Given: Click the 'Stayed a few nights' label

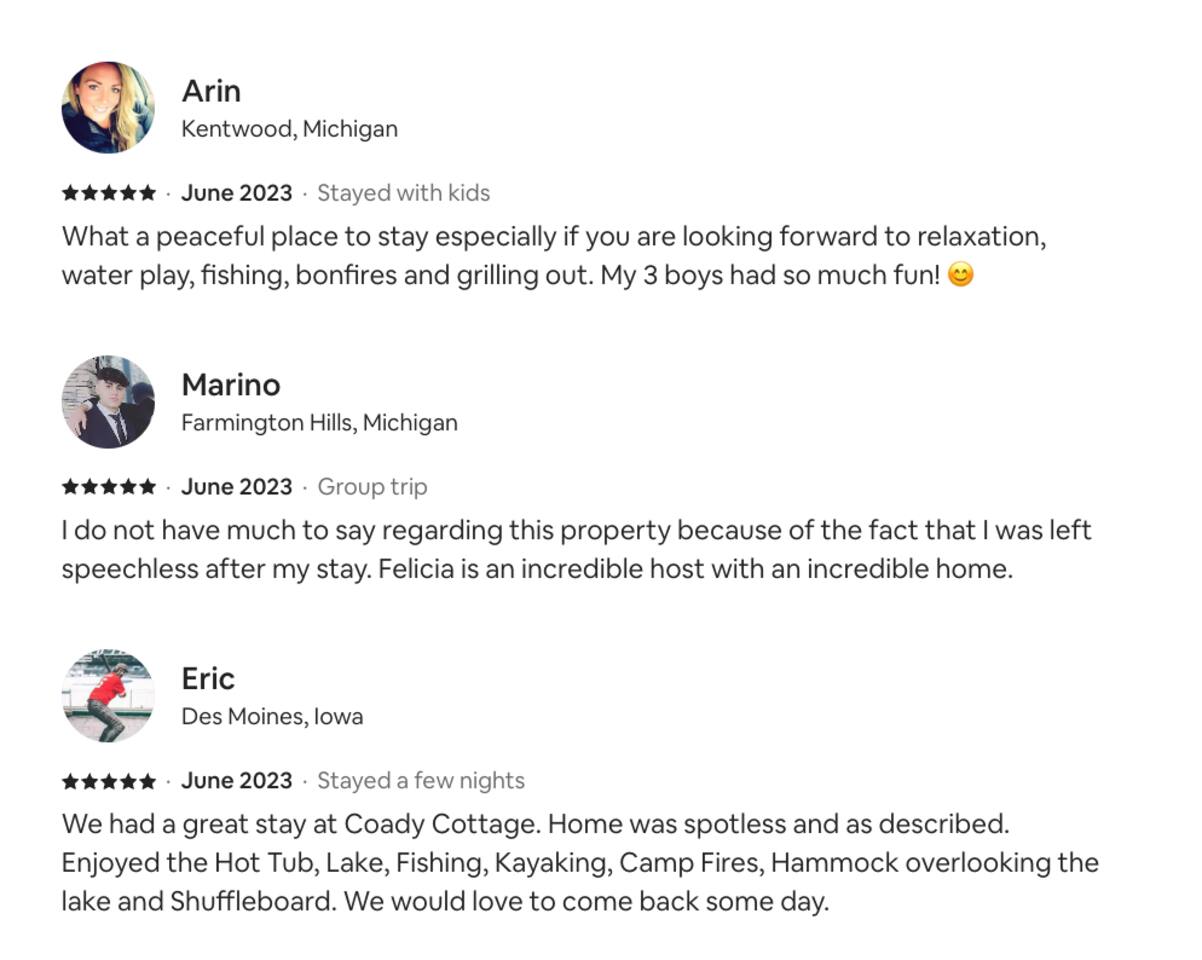Looking at the screenshot, I should tap(421, 781).
